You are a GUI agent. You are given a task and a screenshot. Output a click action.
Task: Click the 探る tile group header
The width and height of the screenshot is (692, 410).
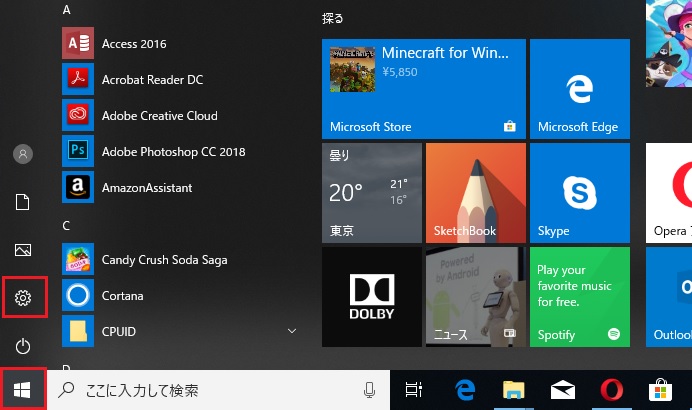tap(332, 19)
